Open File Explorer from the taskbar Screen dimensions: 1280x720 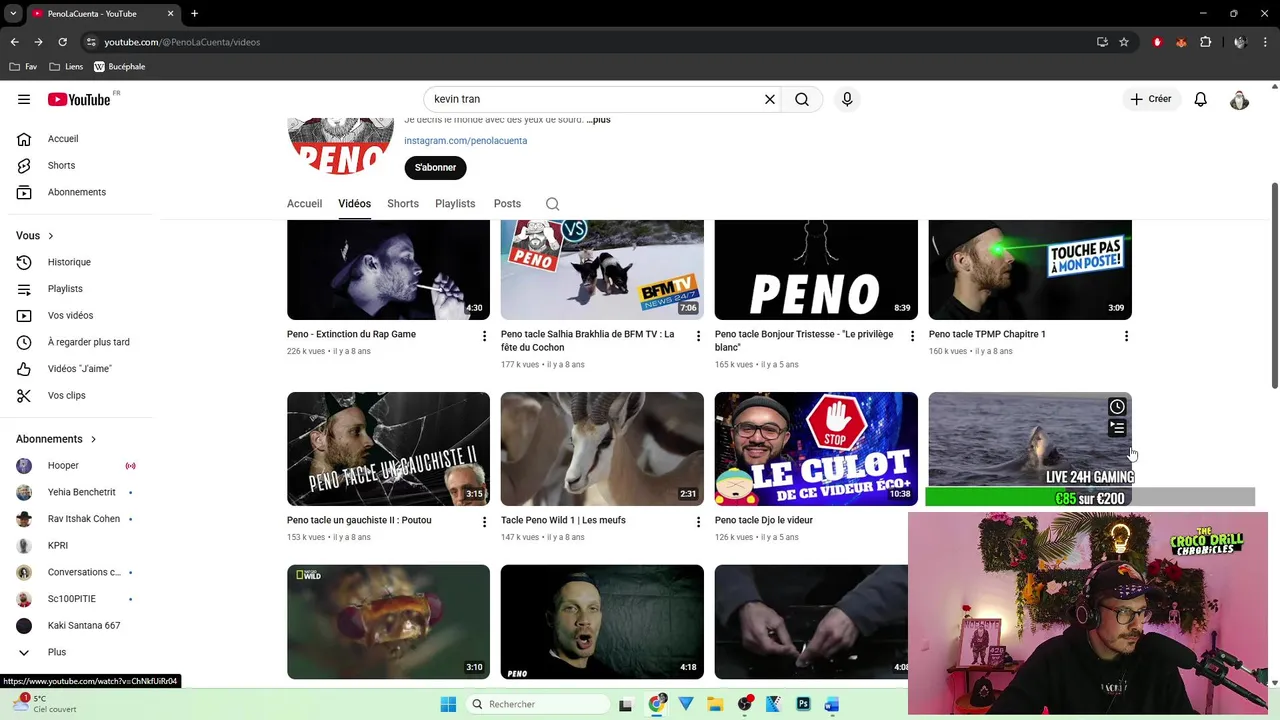pos(715,704)
